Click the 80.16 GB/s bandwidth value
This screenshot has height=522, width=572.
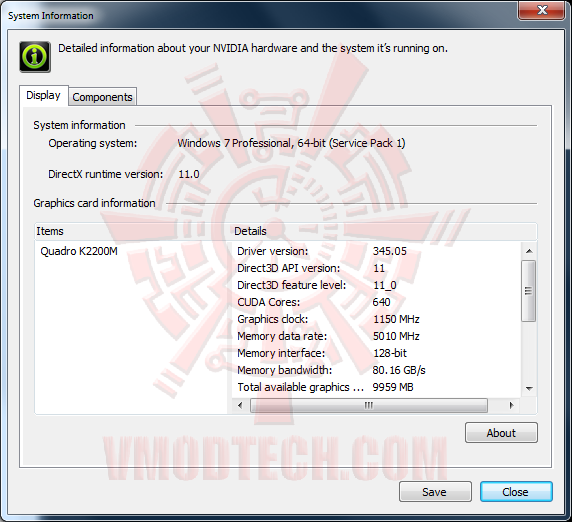(x=399, y=370)
